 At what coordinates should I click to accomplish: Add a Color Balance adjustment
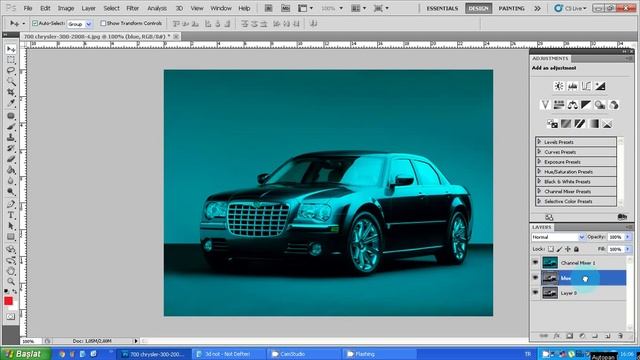coord(573,105)
